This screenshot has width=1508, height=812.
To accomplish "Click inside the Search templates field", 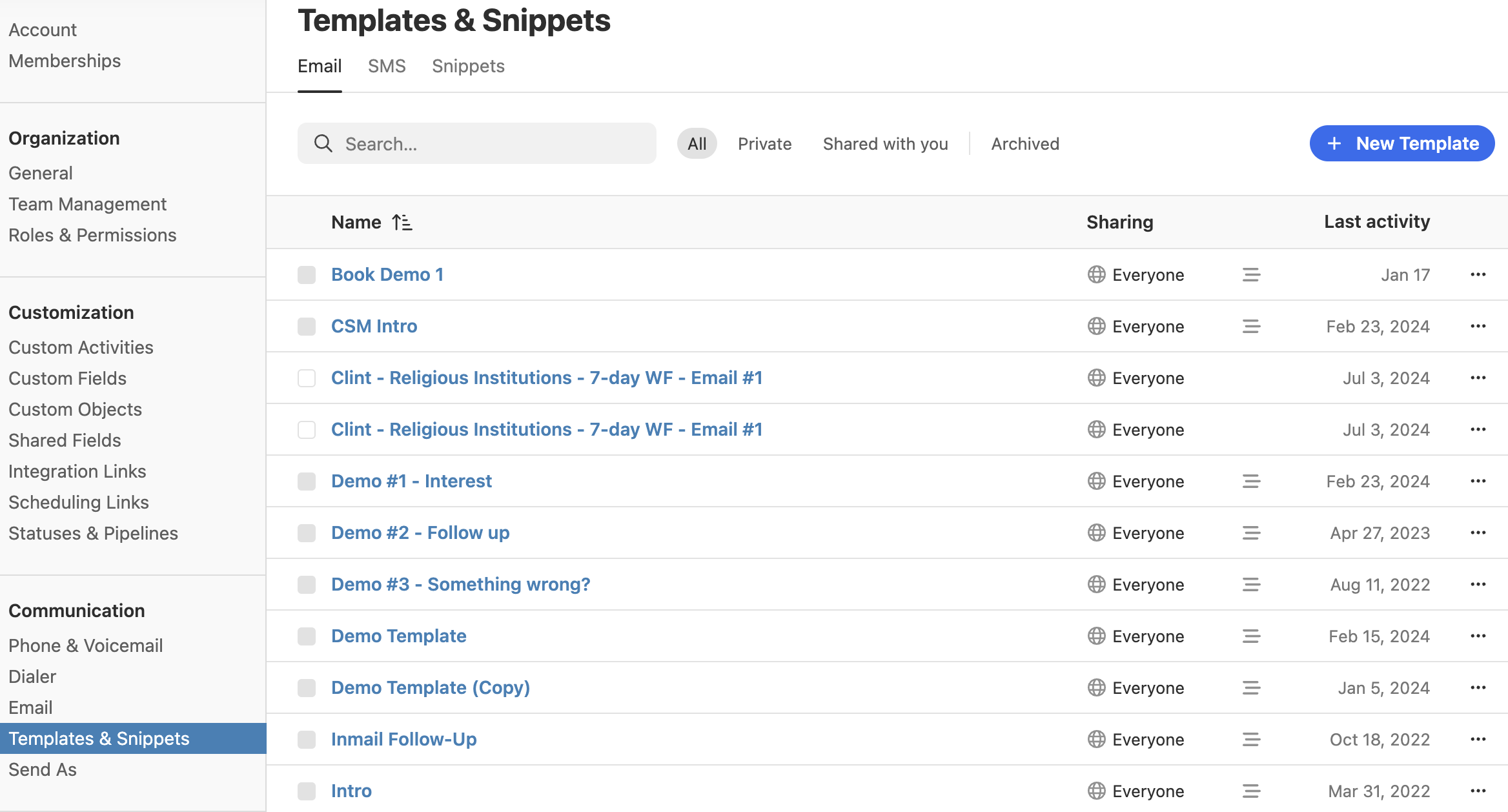I will 477,143.
